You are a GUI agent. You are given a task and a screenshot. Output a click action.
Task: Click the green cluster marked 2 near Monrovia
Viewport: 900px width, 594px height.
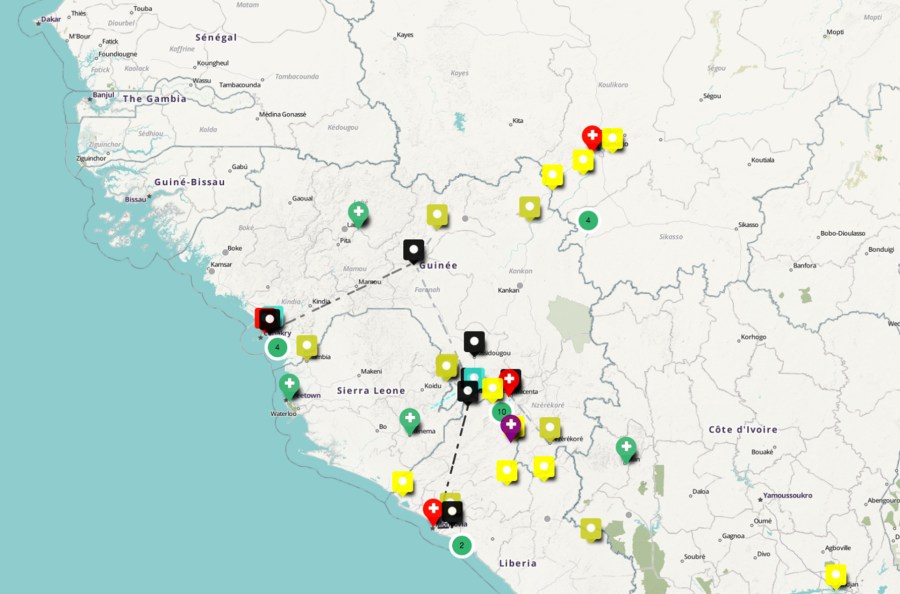click(x=460, y=545)
